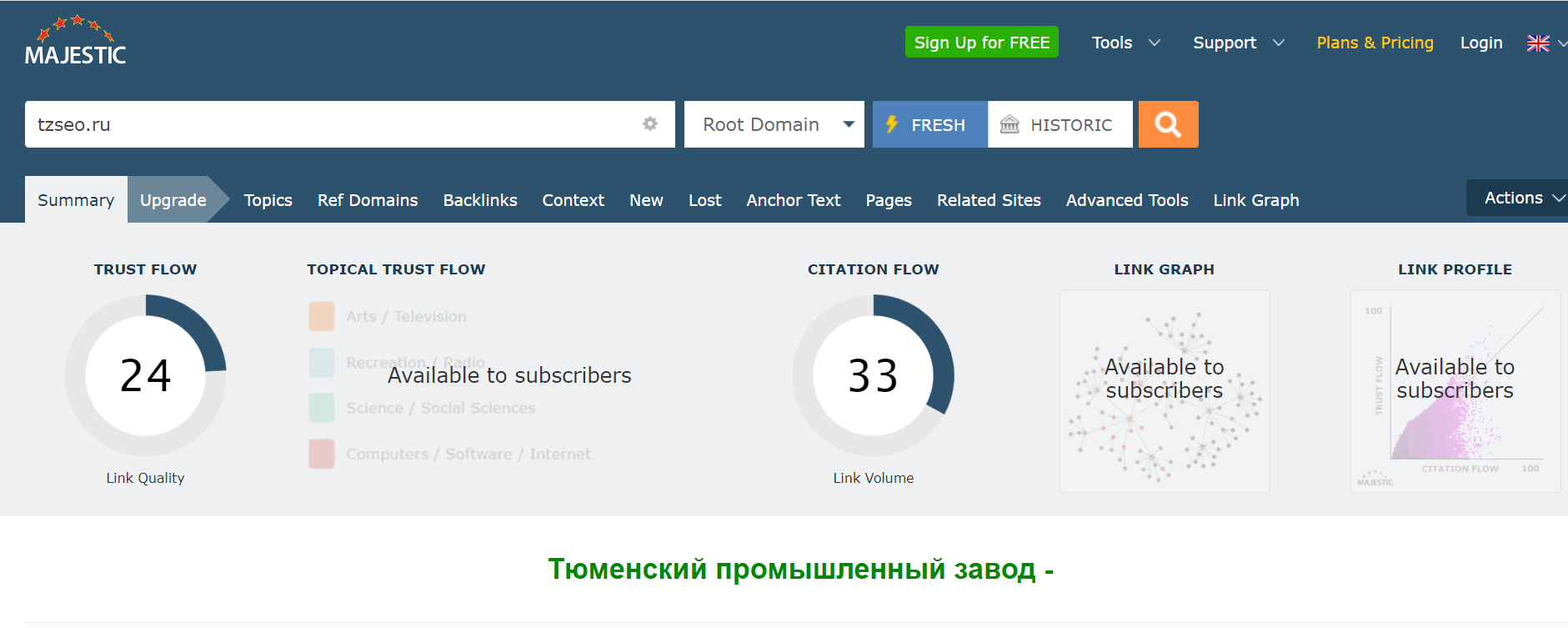Click the Trust Flow 24 gauge
The height and width of the screenshot is (628, 1568).
145,375
